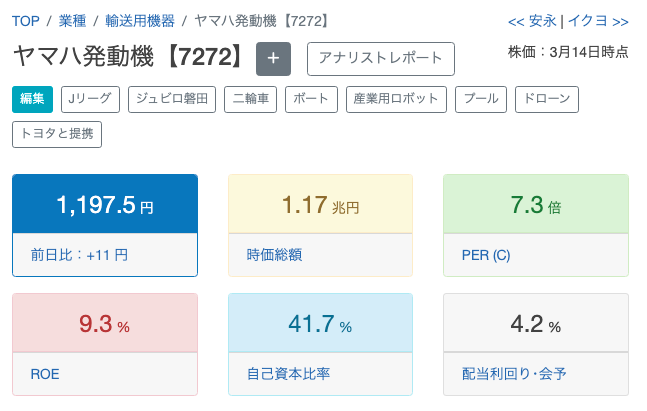
Task: Go to the 業種 breadcrumb link
Action: click(72, 21)
